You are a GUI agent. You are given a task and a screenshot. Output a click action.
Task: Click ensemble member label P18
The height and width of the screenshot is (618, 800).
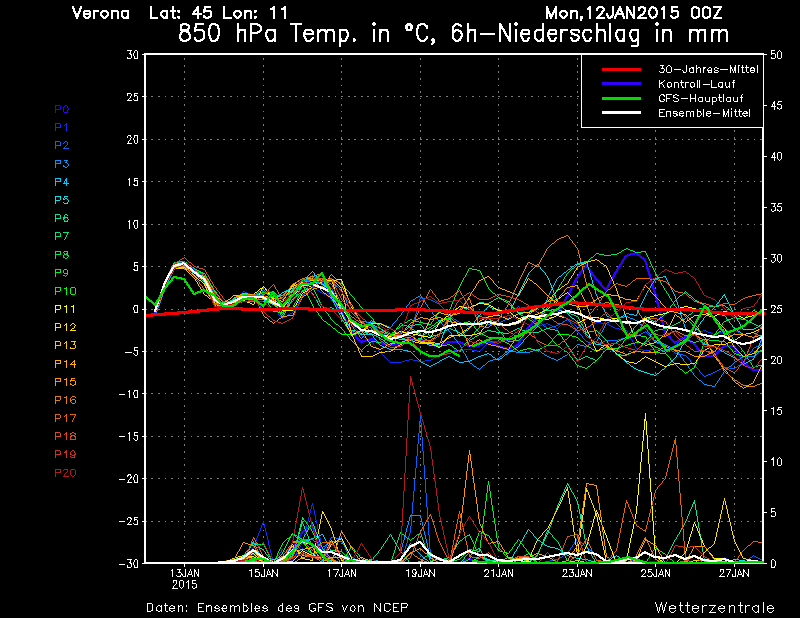coord(65,436)
